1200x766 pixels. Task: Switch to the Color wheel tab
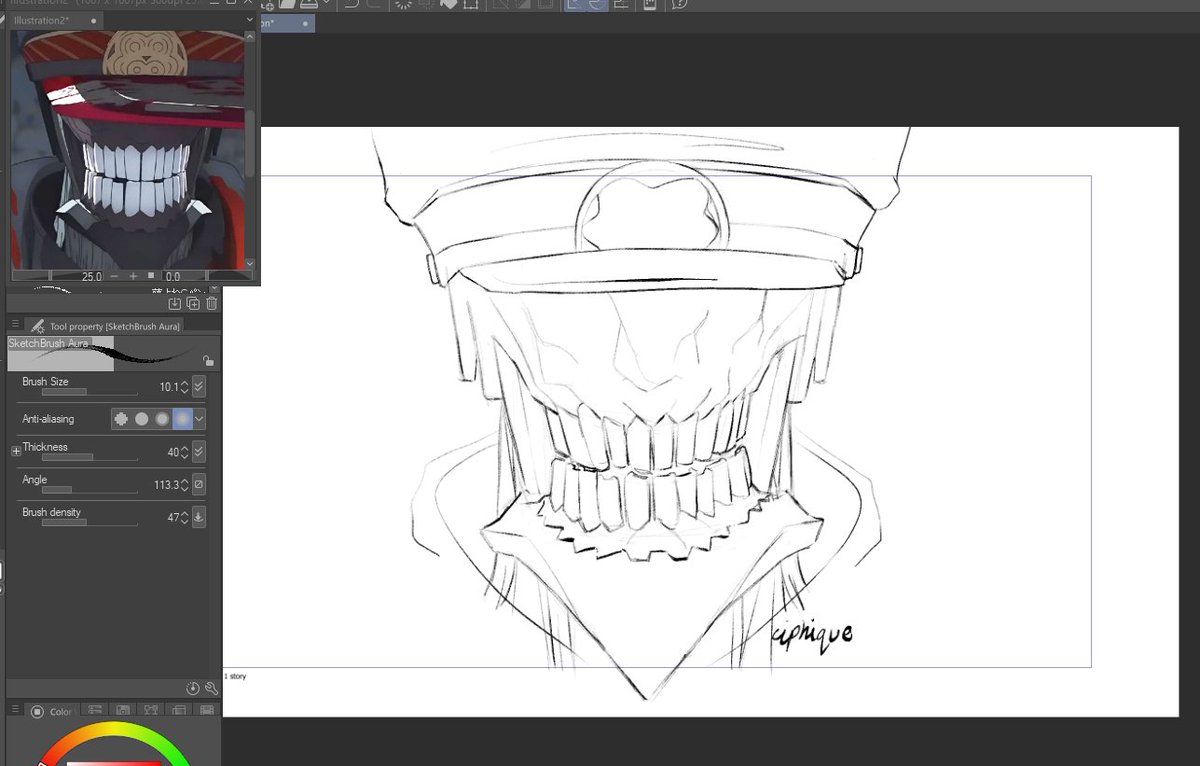[50, 711]
